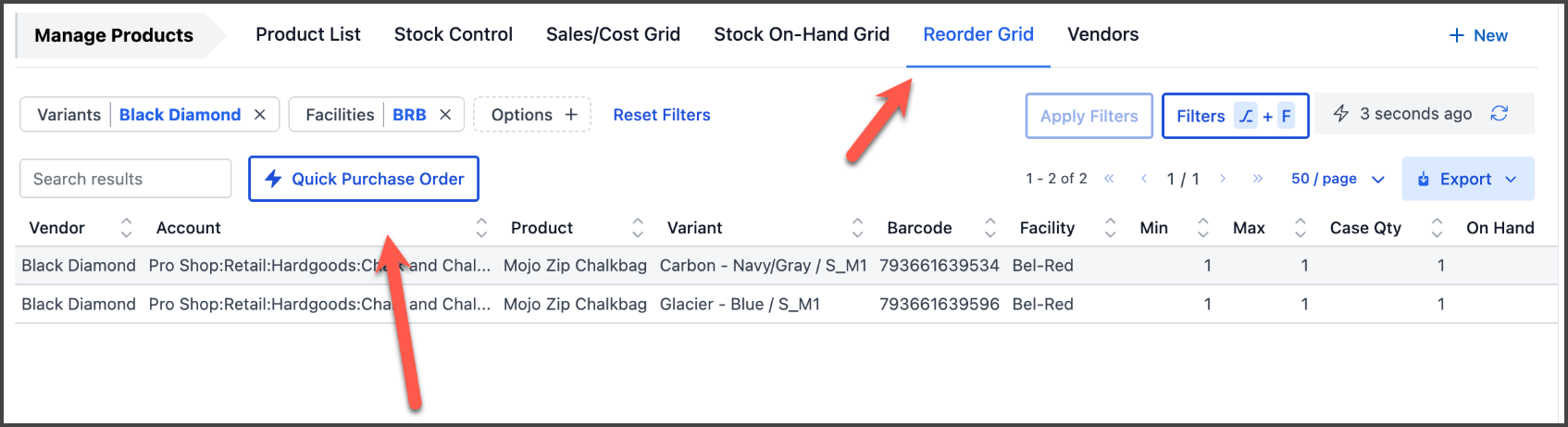
Task: Open the Vendors tab
Action: 1102,35
